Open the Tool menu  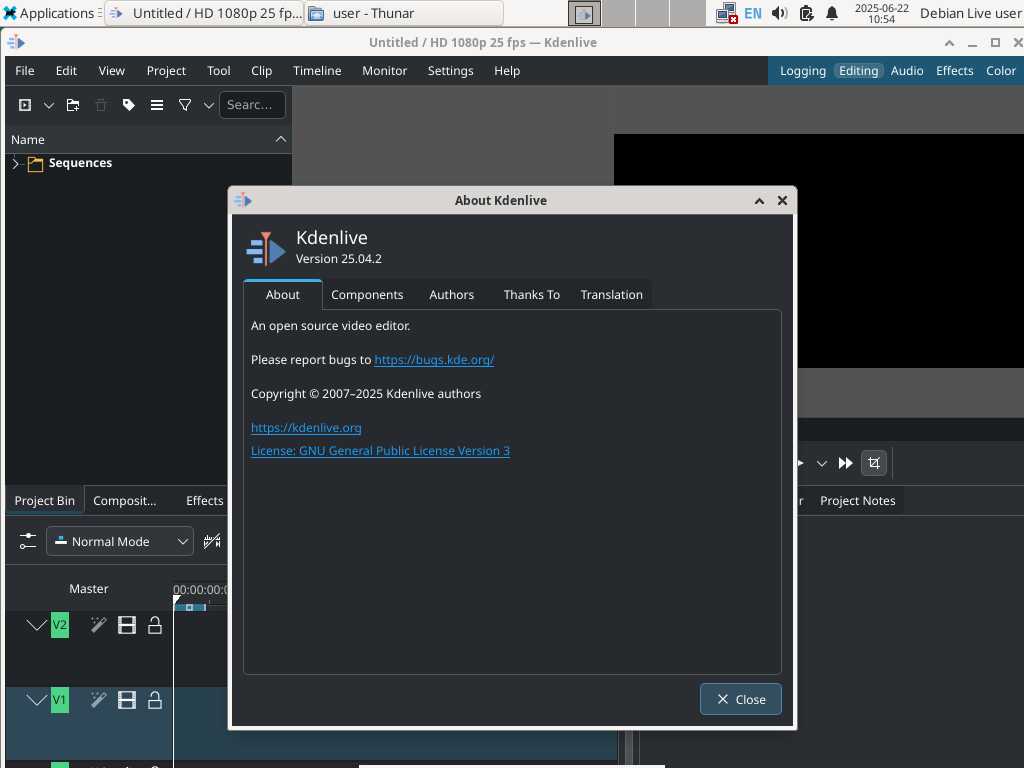pyautogui.click(x=219, y=71)
